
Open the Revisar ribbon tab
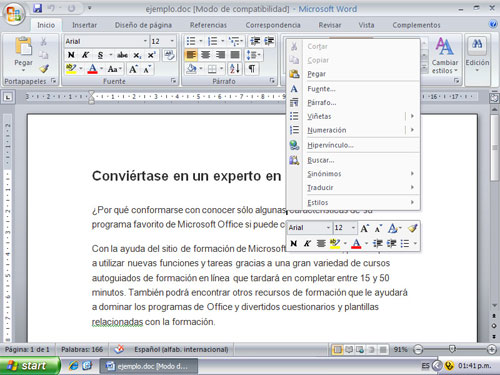pyautogui.click(x=330, y=25)
